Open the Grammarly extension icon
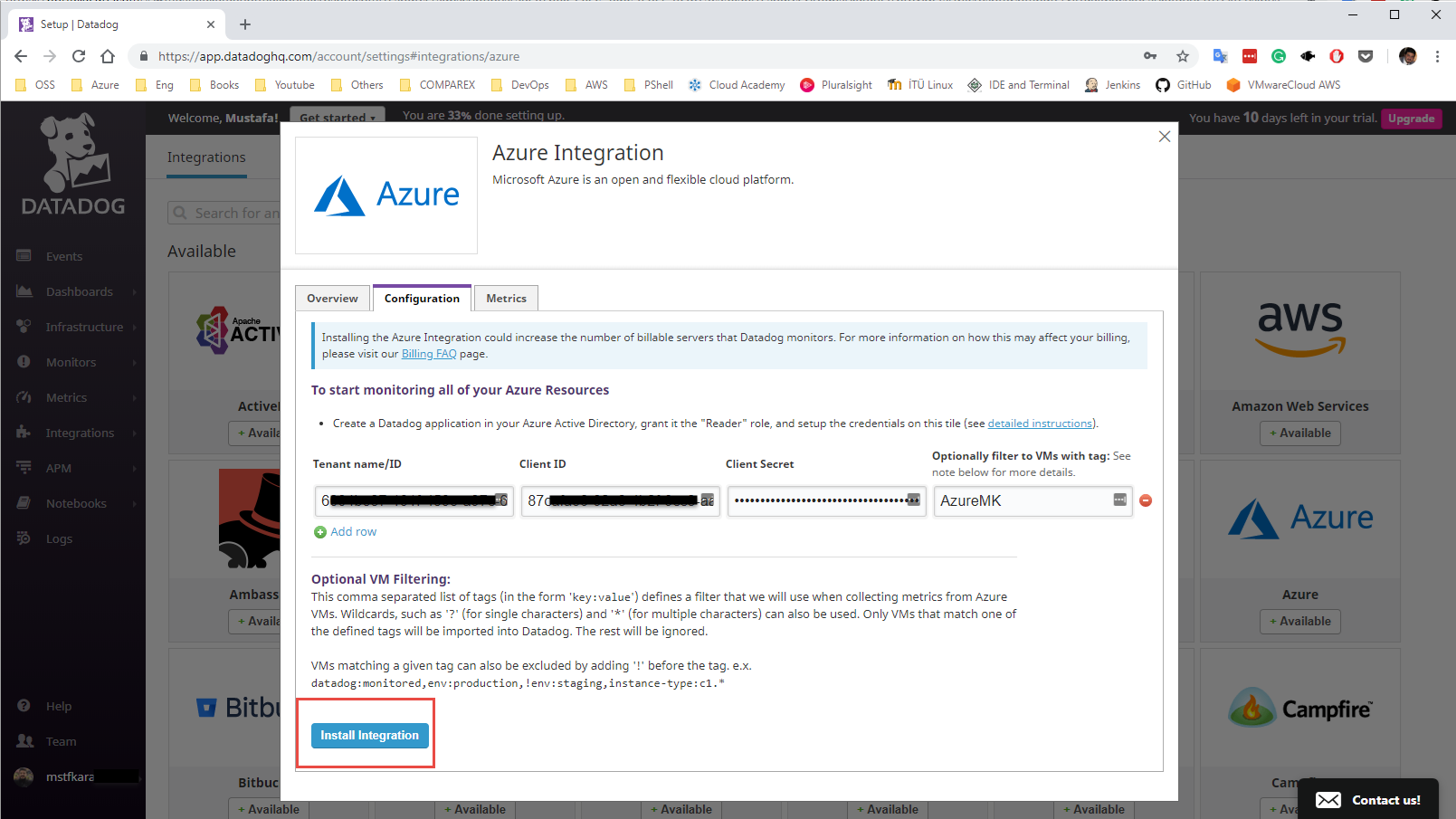This screenshot has width=1456, height=819. click(1279, 56)
